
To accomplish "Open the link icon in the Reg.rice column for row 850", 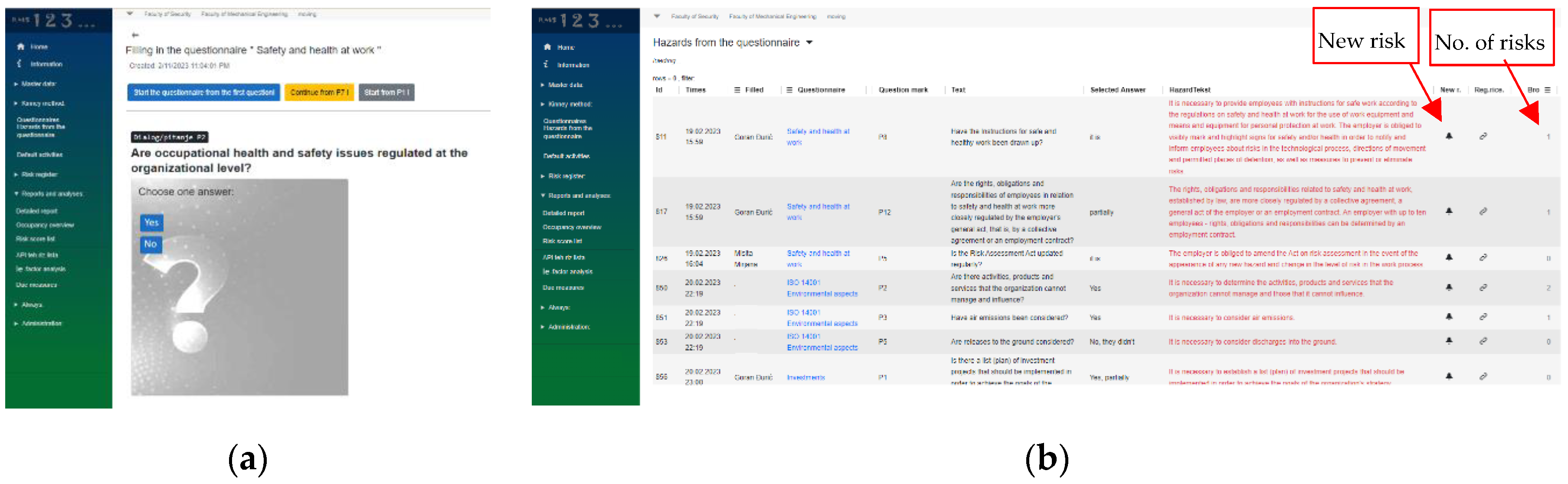I will pos(1483,288).
